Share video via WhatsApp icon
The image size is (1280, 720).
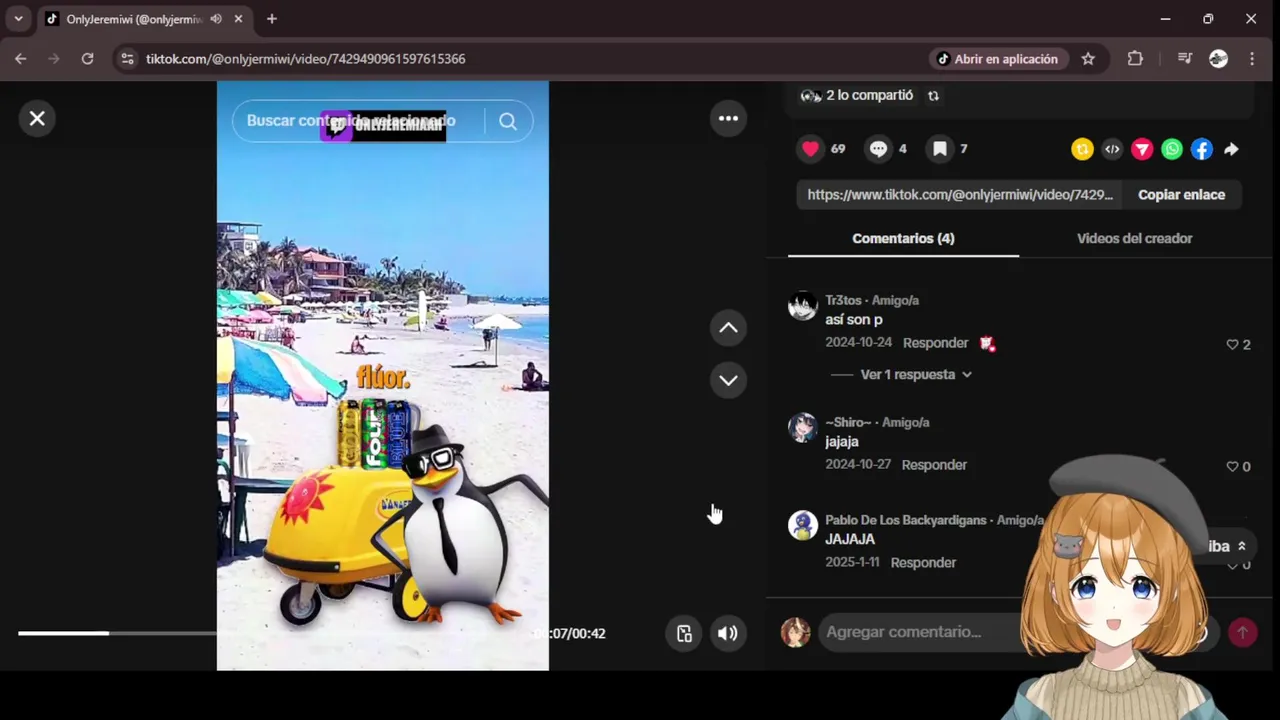point(1172,149)
